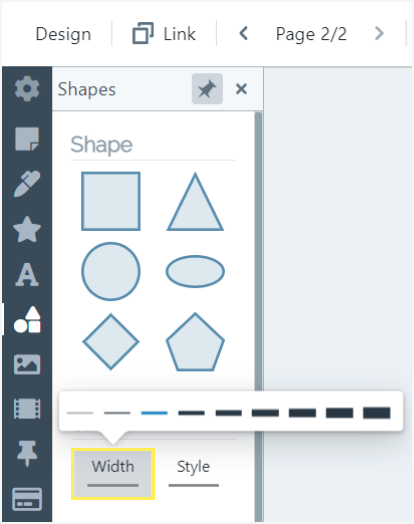Click the Link button

[164, 33]
